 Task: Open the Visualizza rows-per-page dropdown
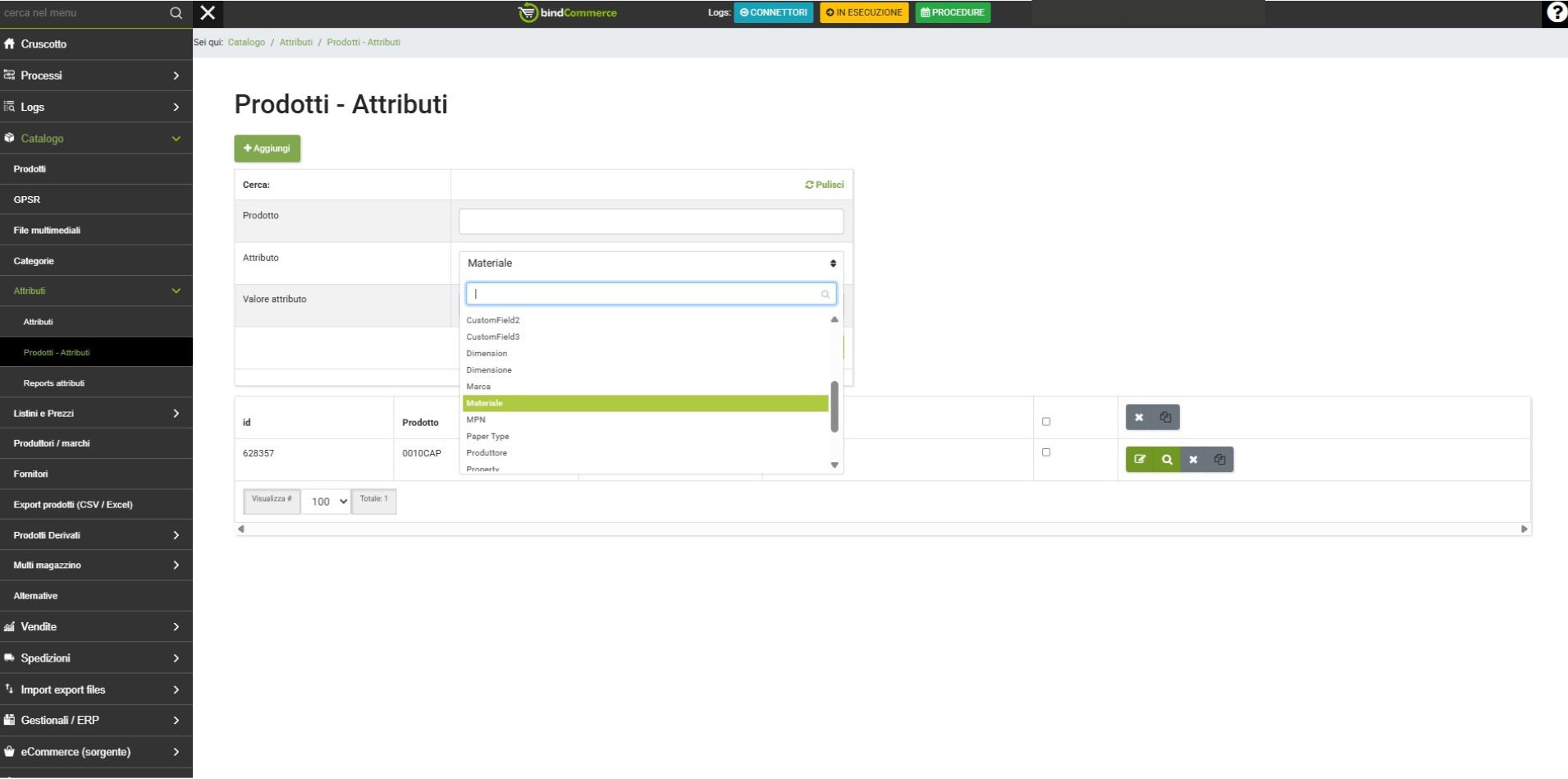[328, 502]
